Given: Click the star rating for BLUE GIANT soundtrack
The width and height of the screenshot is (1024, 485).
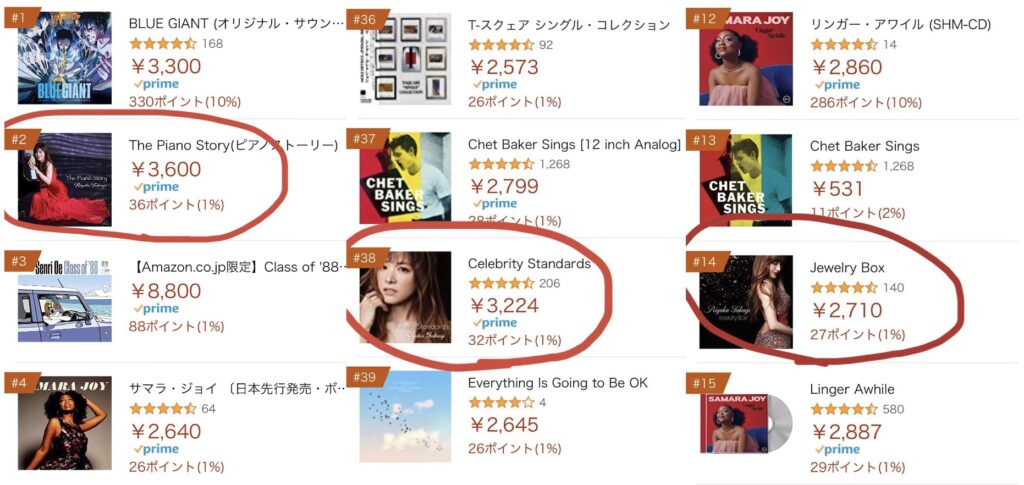Looking at the screenshot, I should (163, 44).
